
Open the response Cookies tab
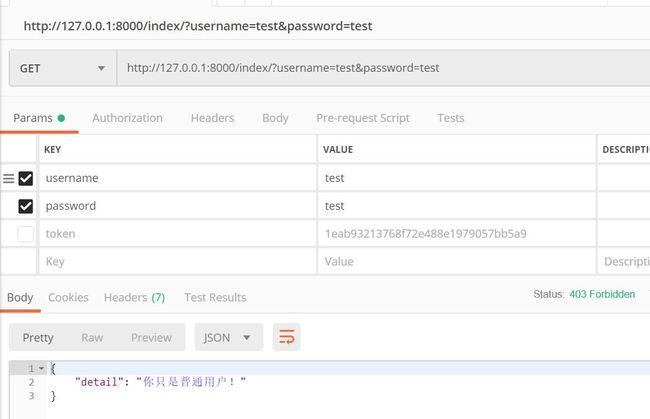pyautogui.click(x=68, y=298)
